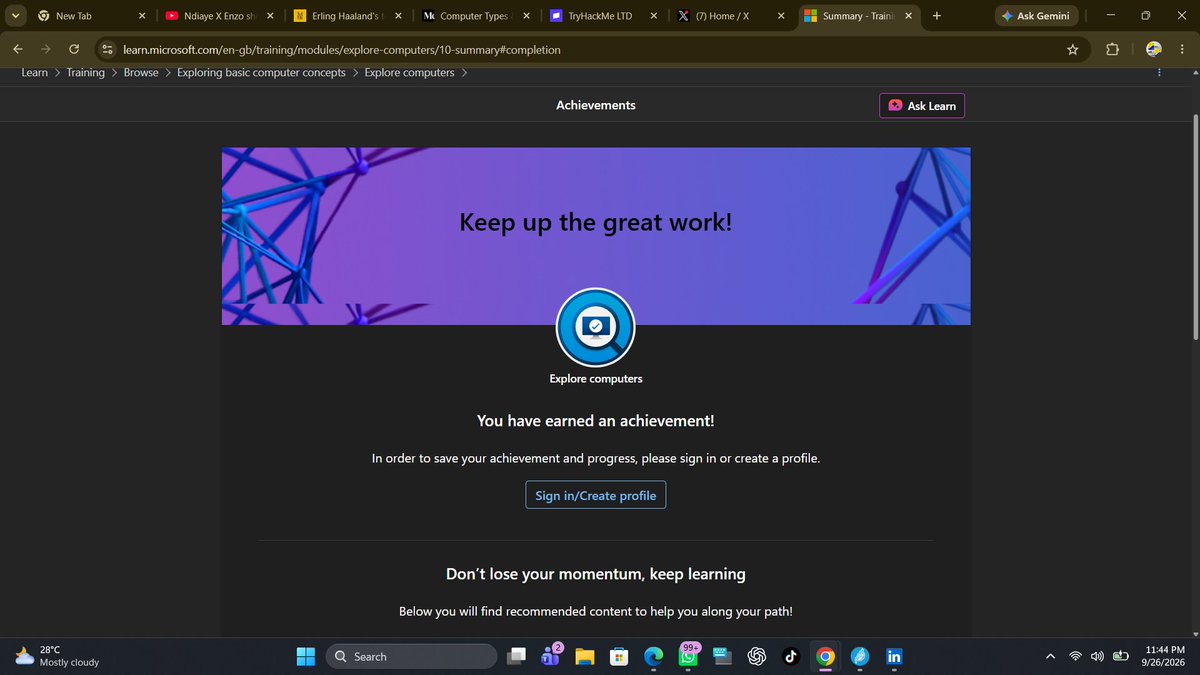This screenshot has width=1200, height=675.
Task: Open Microsoft Teams from the taskbar
Action: 550,656
